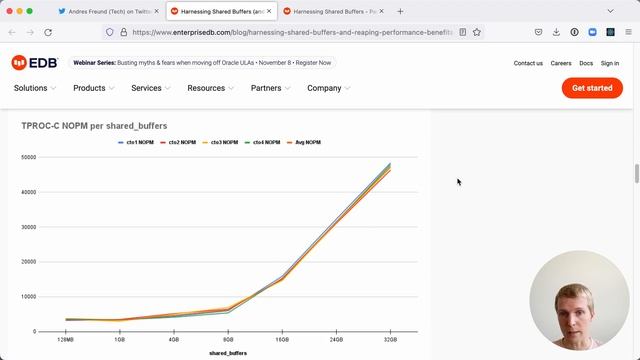Go forward with the browser forward arrow
640x360 pixels.
coord(30,32)
